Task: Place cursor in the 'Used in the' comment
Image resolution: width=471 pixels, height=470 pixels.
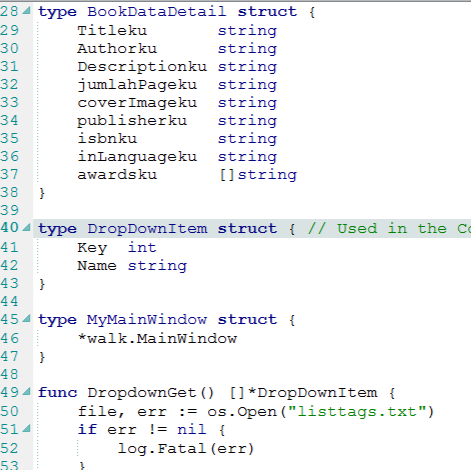Action: (392, 229)
